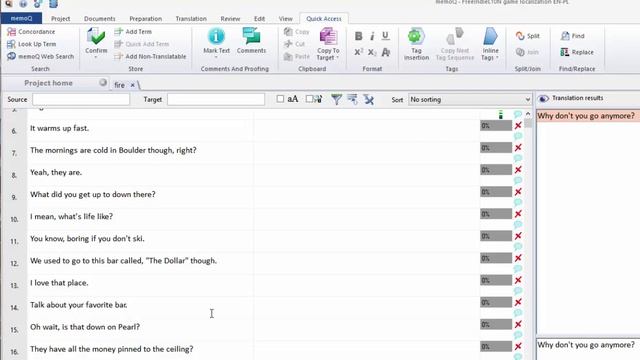This screenshot has width=640, height=360.
Task: Apply superscript formatting
Action: (x=358, y=52)
